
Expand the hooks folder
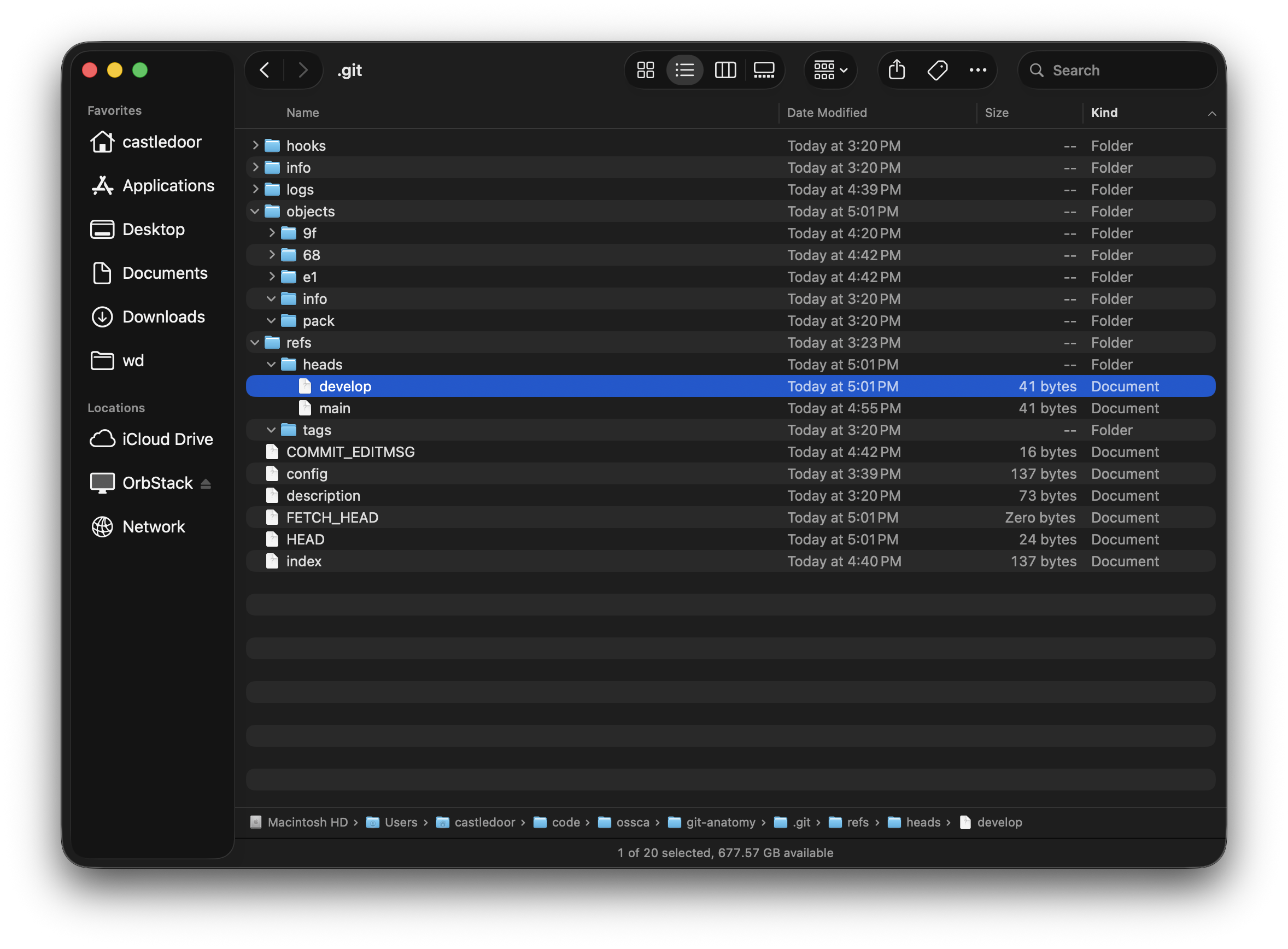pos(256,145)
